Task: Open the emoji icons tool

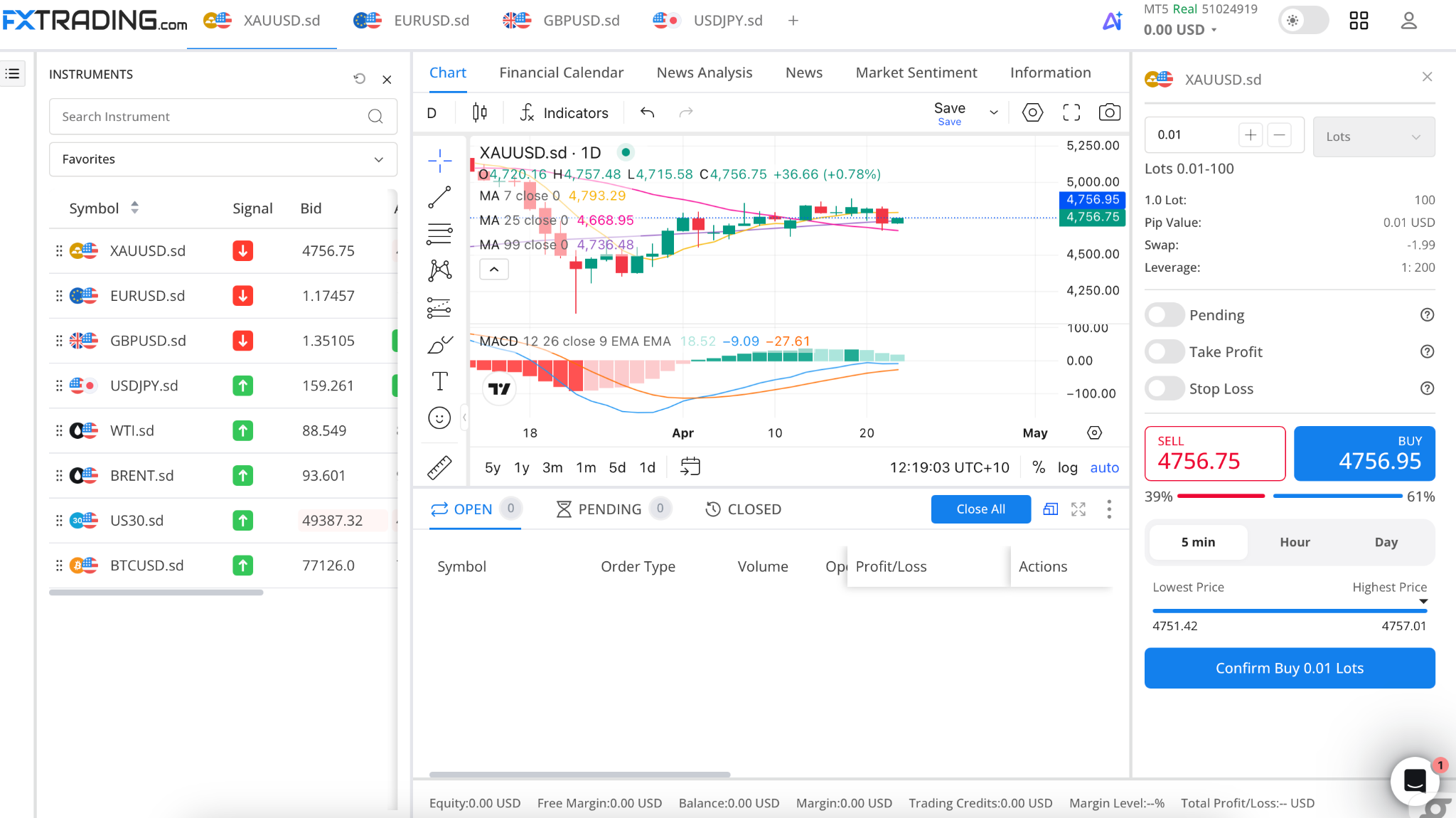Action: [x=439, y=418]
